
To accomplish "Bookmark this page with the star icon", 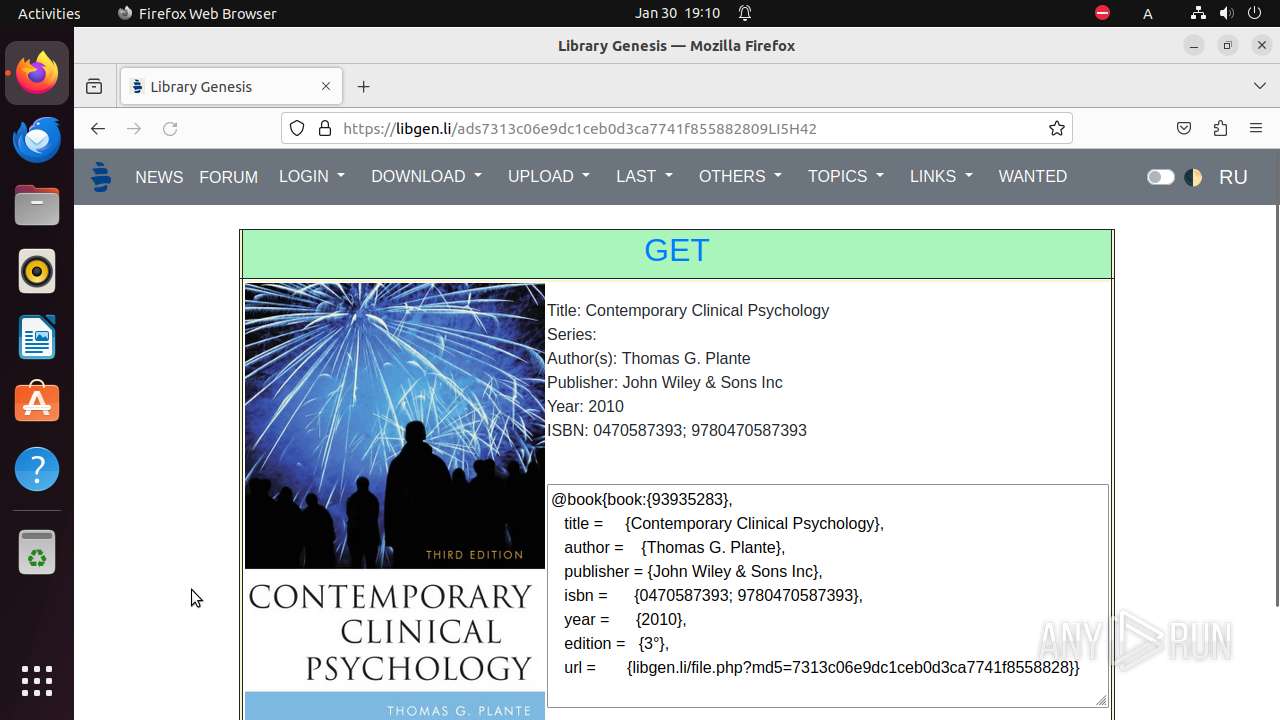I will 1056,128.
